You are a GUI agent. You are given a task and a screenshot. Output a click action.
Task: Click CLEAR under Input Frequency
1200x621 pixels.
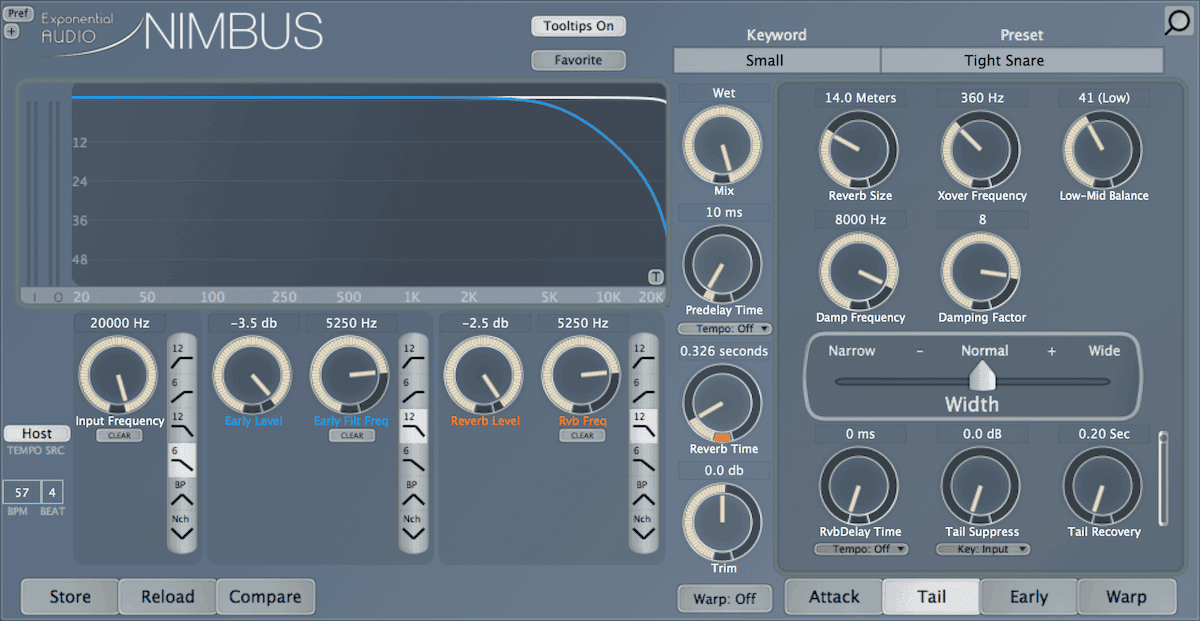(120, 436)
